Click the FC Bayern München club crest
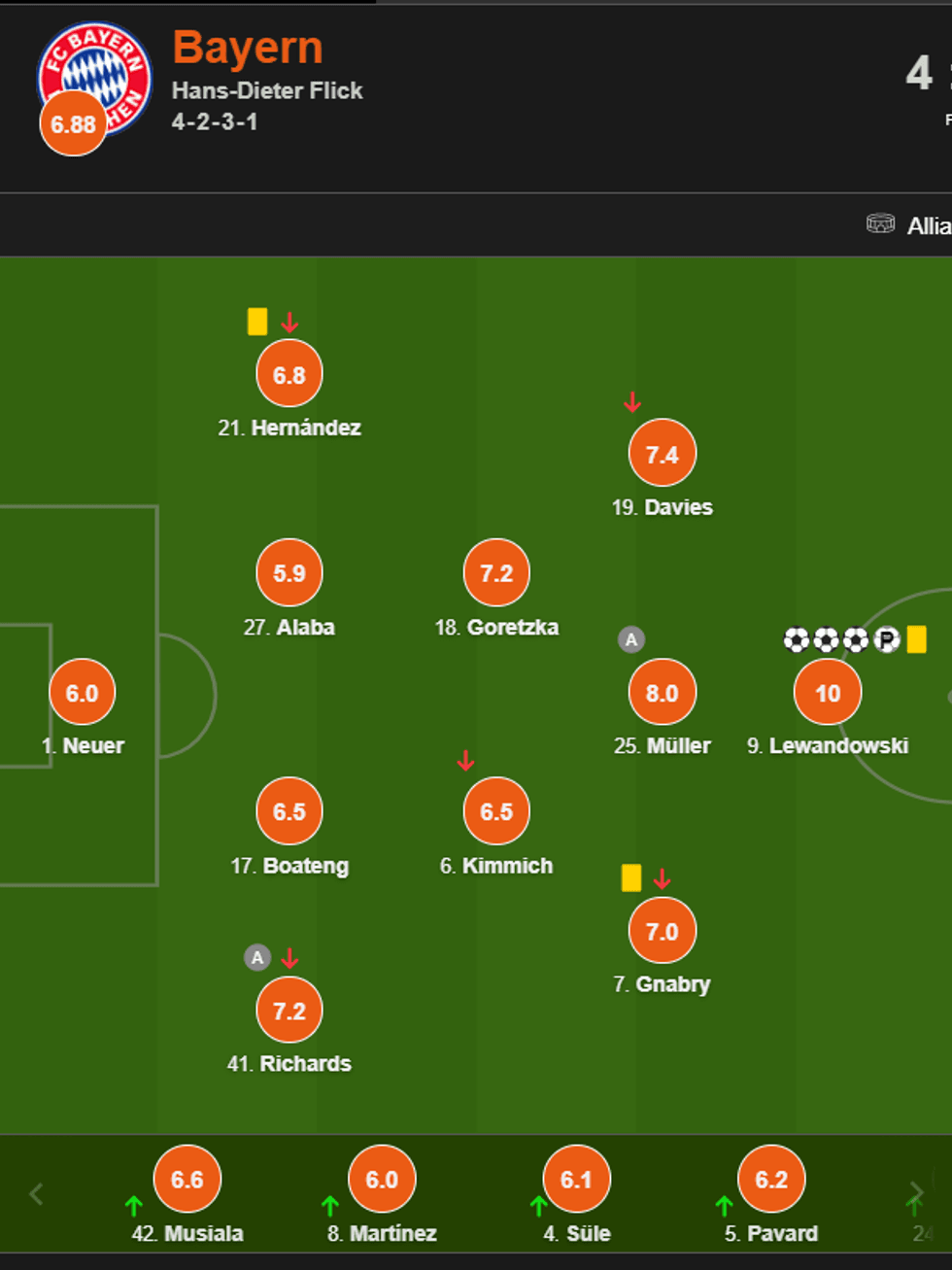This screenshot has height=1270, width=952. click(x=95, y=70)
